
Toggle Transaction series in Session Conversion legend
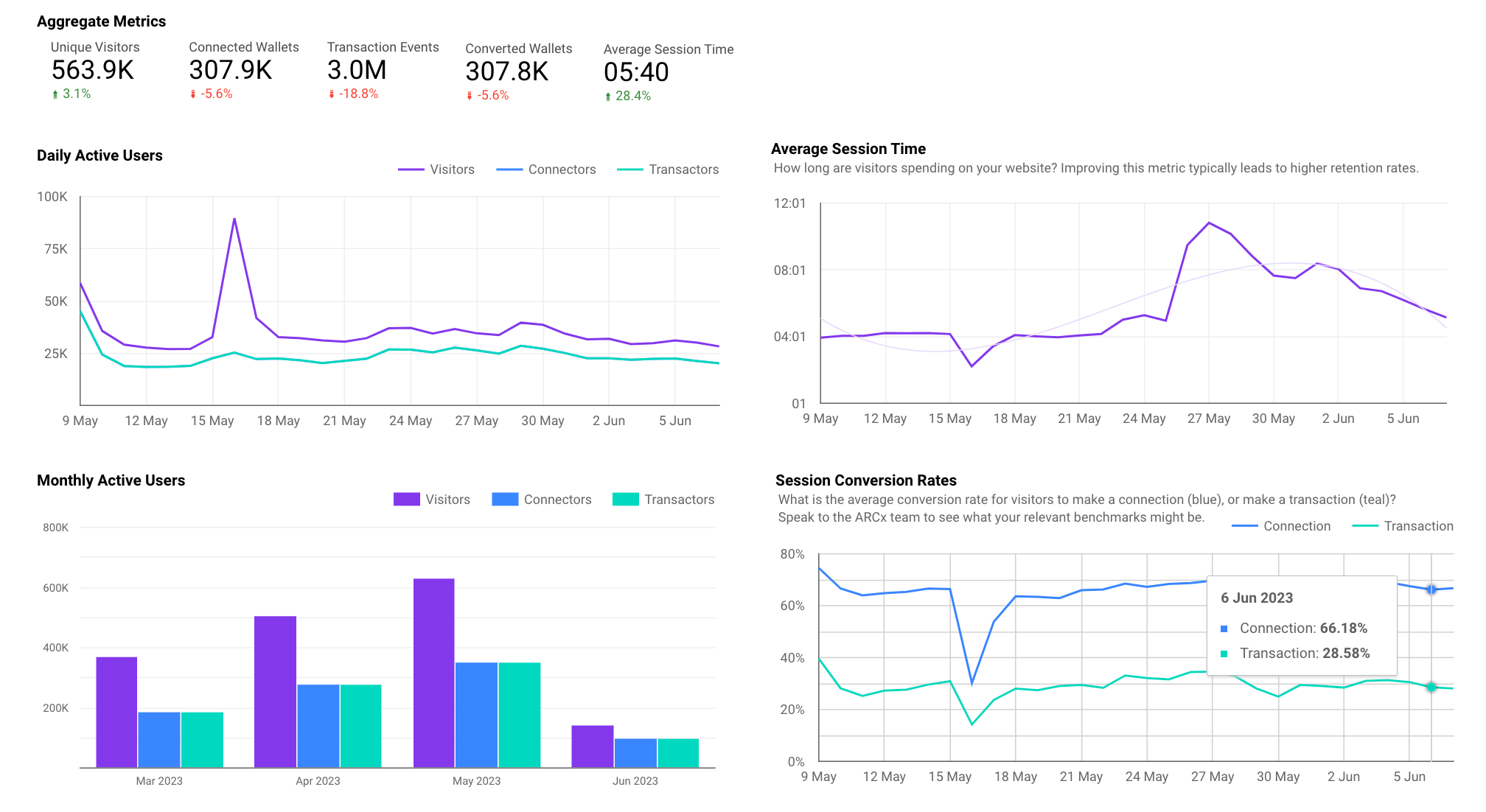pos(1417,526)
